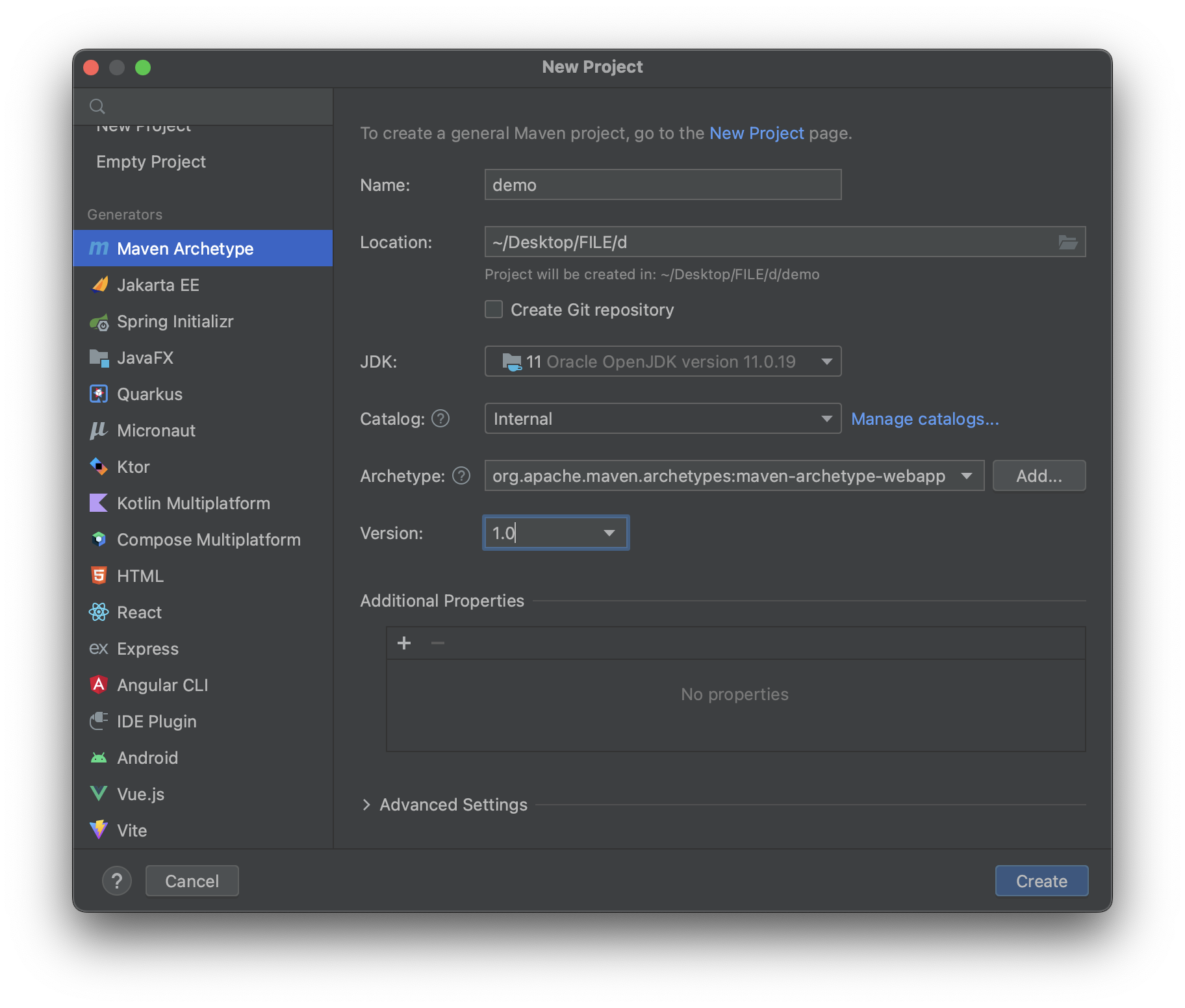Enable Create Git repository checkbox

click(494, 309)
